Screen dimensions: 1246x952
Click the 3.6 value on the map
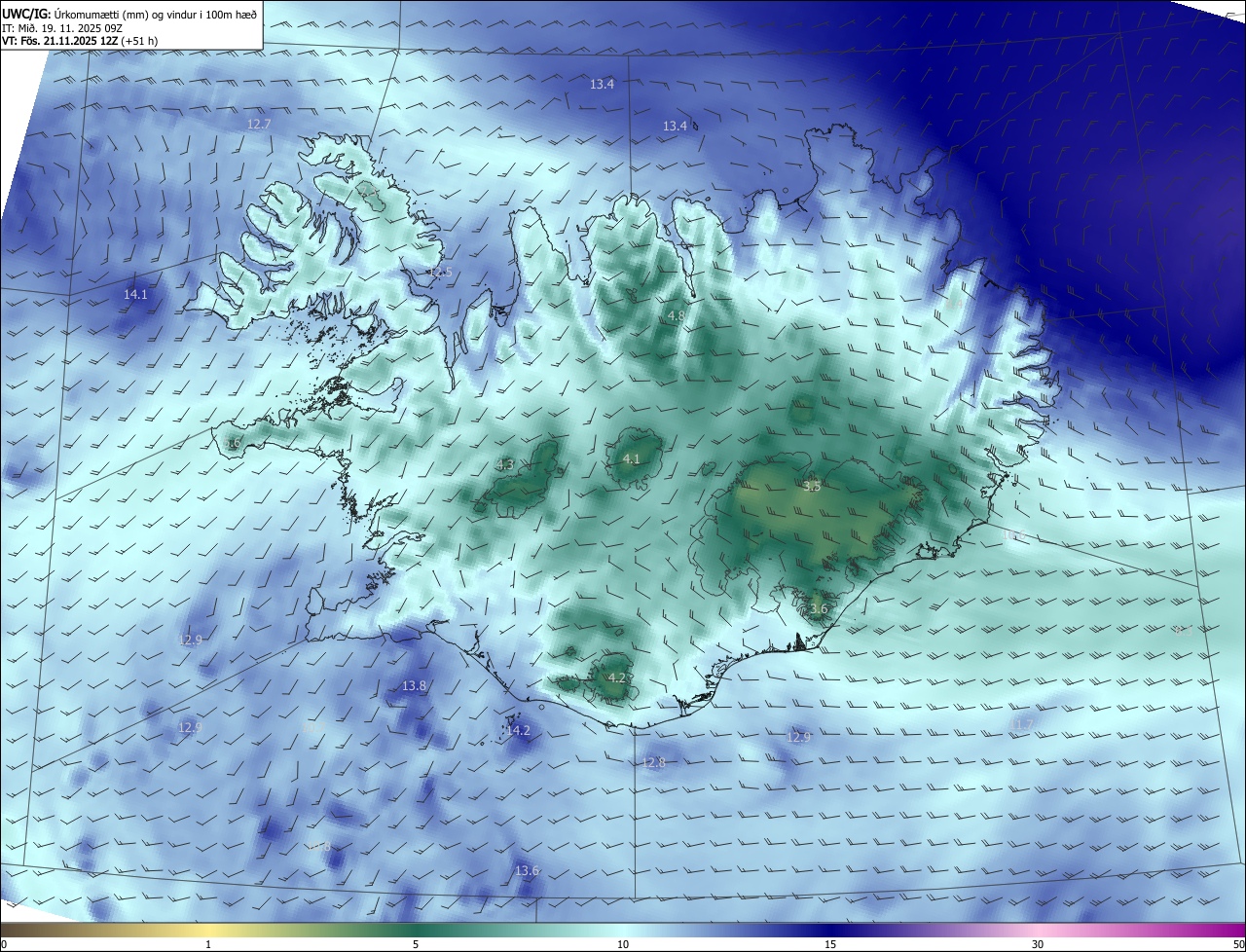(819, 609)
